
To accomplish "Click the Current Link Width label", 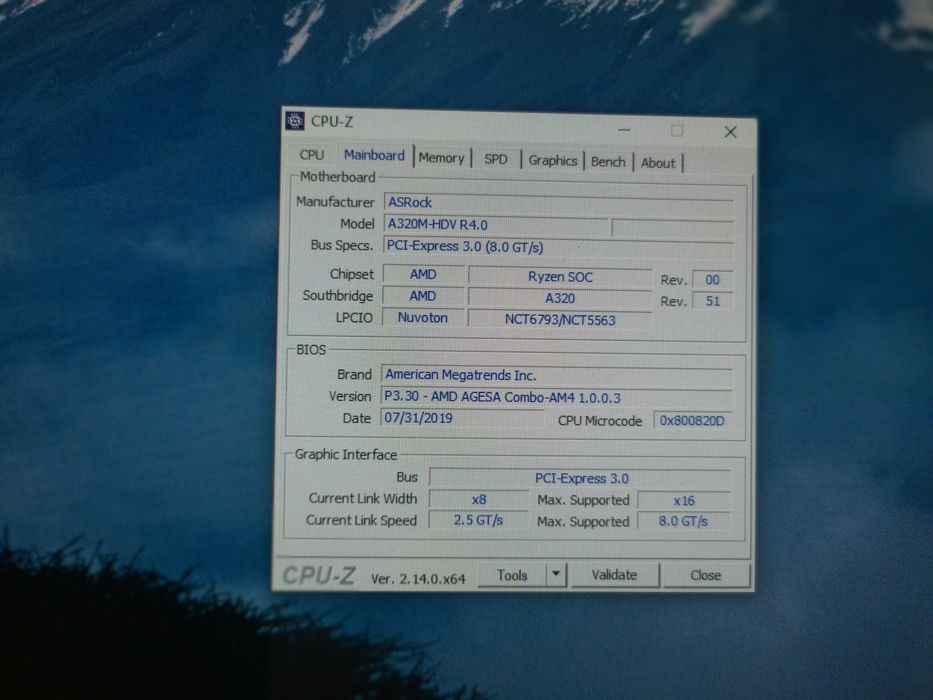I will coord(363,498).
